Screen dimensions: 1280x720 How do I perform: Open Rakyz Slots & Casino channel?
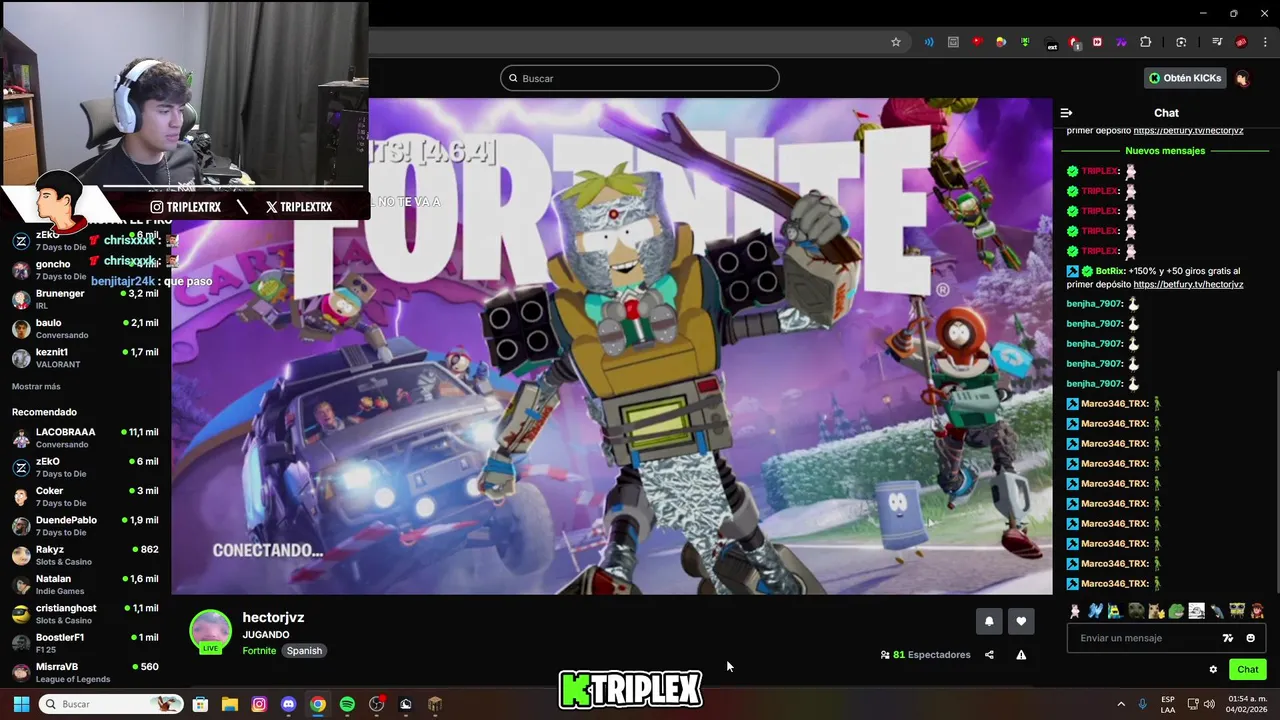(x=85, y=555)
